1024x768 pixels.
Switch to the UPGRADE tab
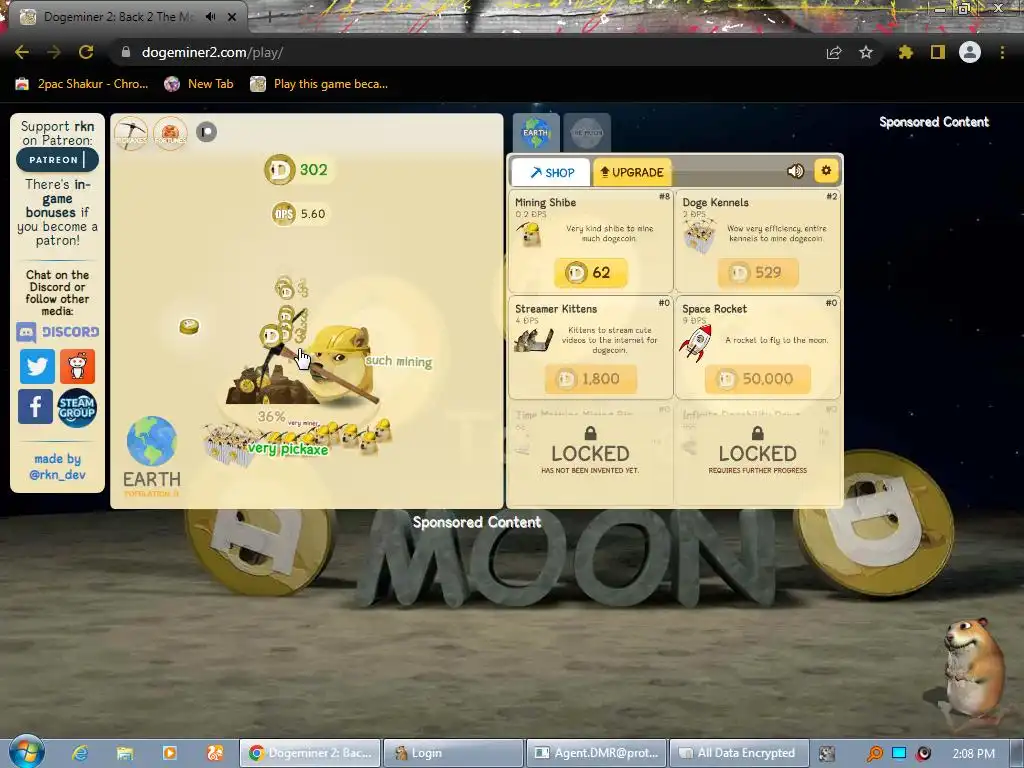click(x=632, y=172)
